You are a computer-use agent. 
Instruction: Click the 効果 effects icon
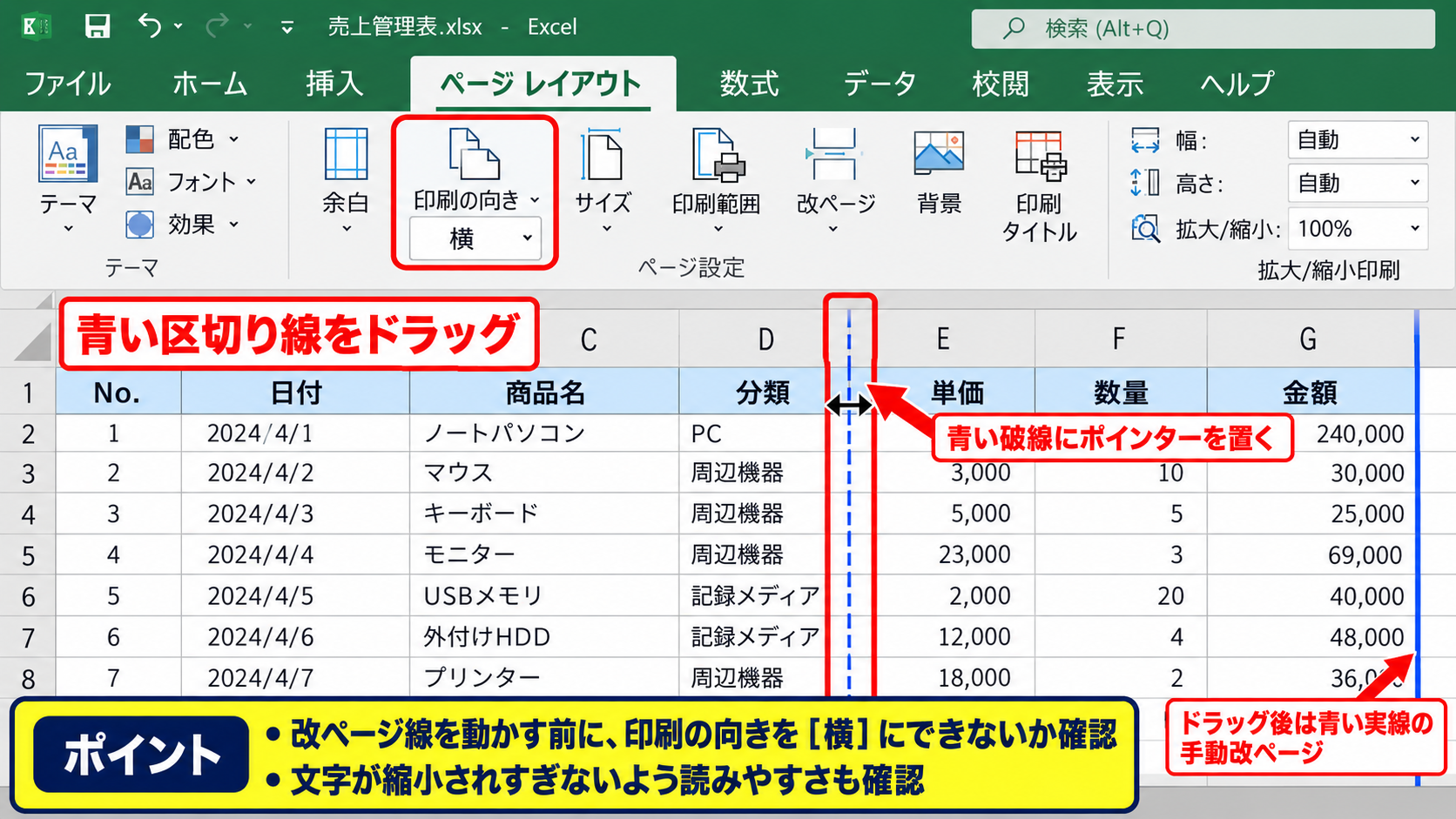pyautogui.click(x=139, y=224)
